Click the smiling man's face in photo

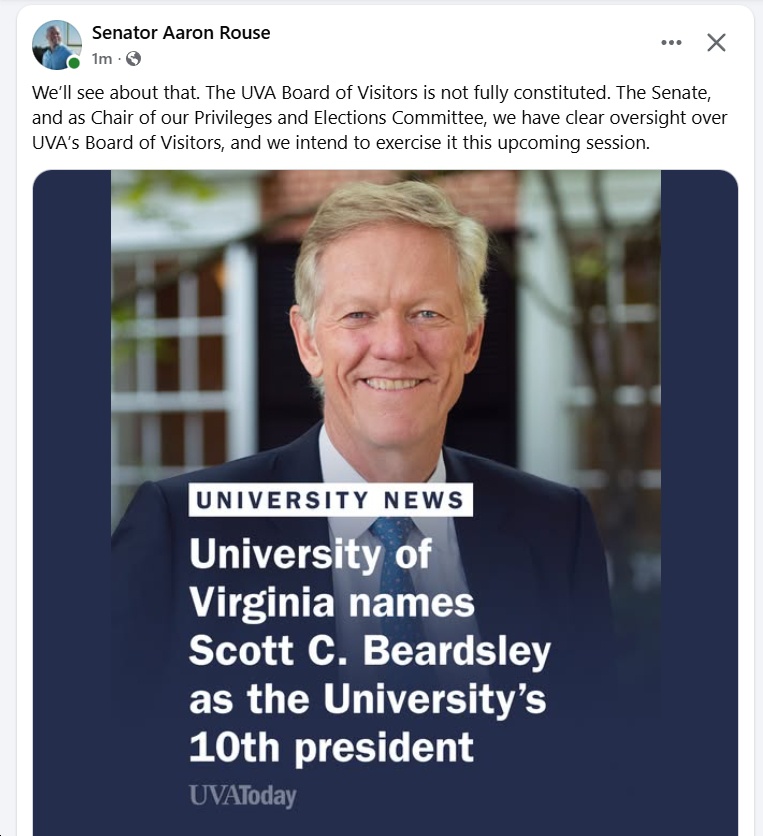[392, 320]
